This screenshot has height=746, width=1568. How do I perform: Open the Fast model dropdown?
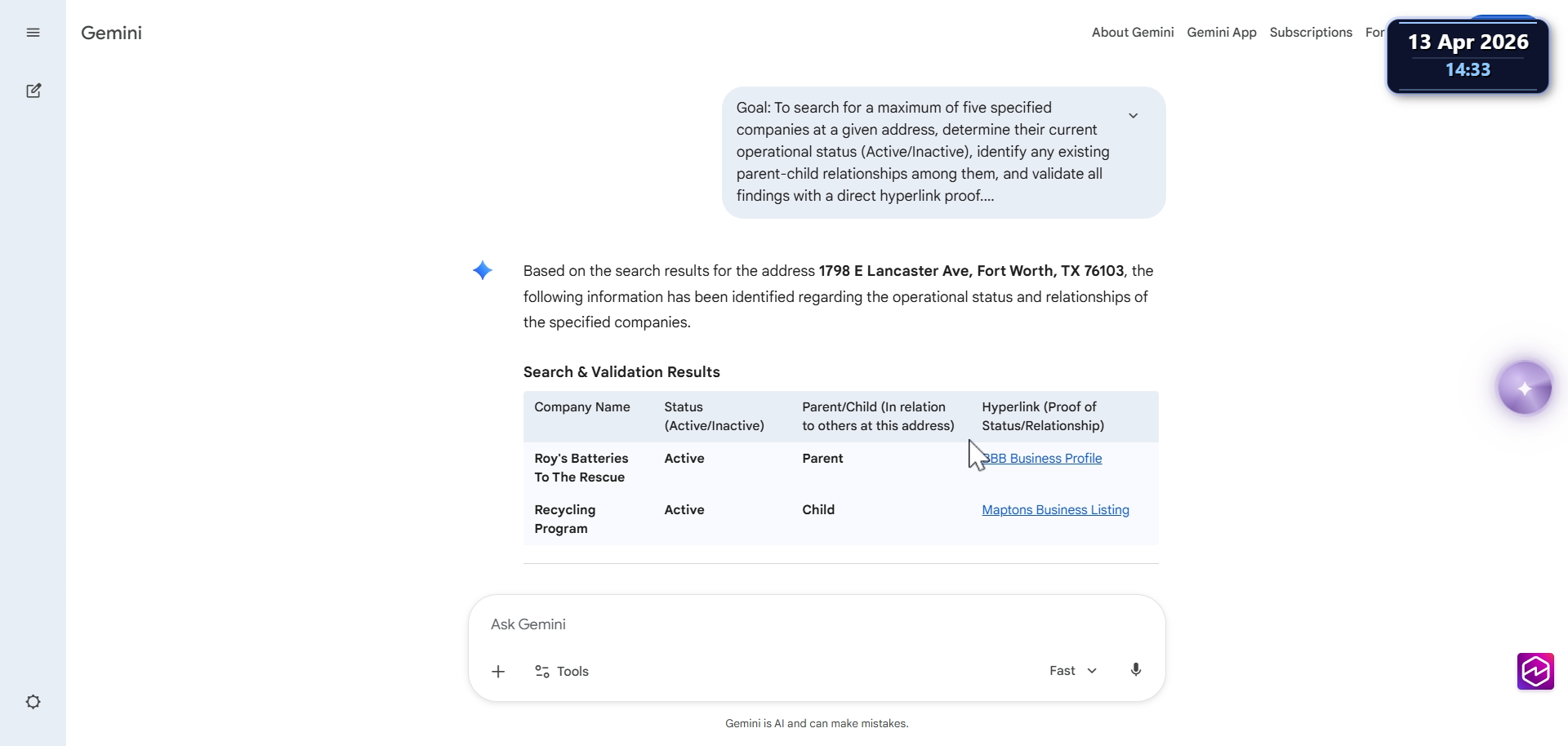click(1073, 671)
